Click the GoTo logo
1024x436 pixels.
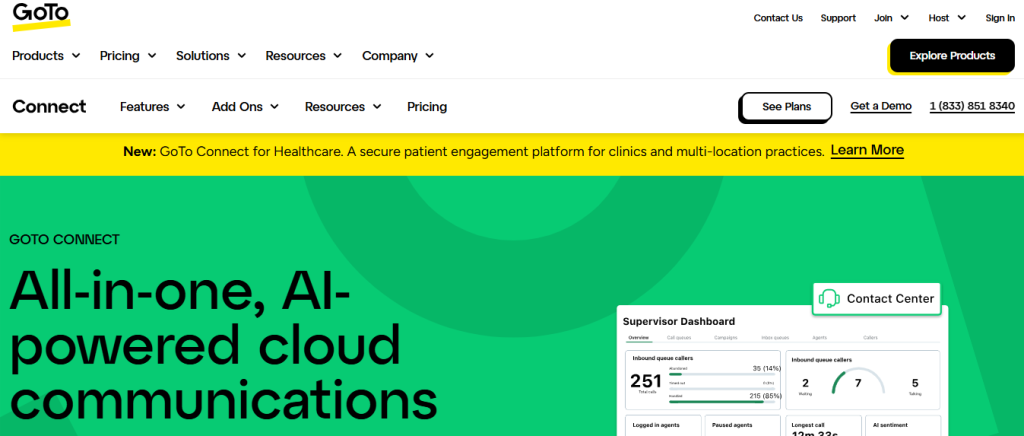[x=41, y=16]
